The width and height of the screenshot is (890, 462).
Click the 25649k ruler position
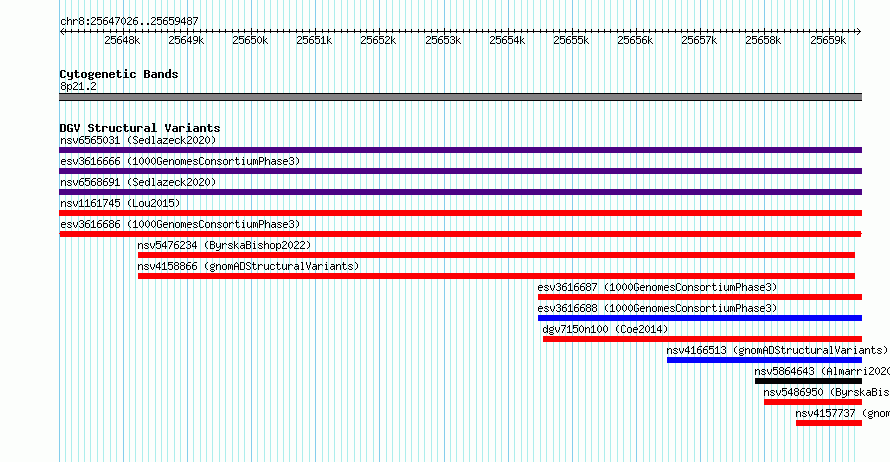click(x=186, y=40)
